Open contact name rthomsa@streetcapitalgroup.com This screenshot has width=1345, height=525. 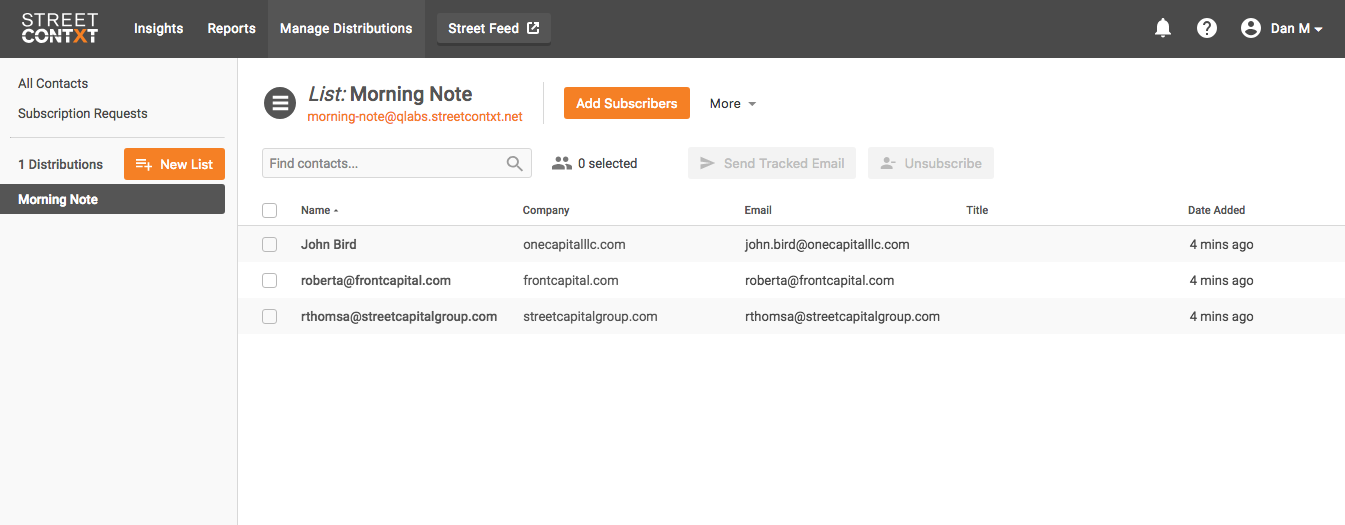[399, 316]
